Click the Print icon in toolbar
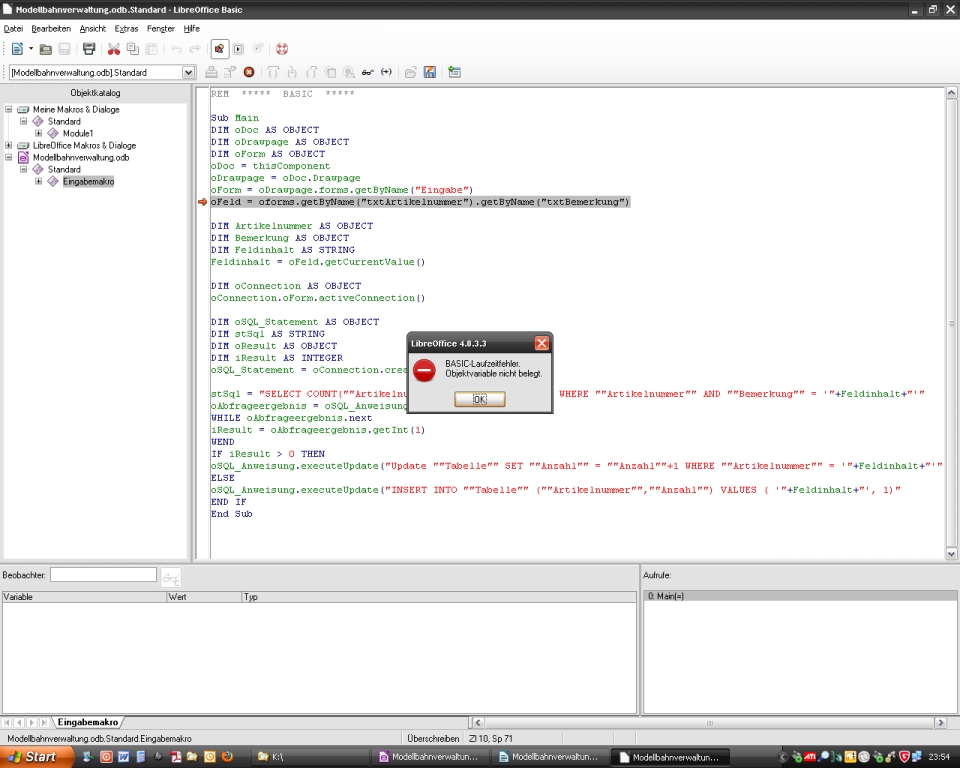The height and width of the screenshot is (768, 960). click(x=89, y=49)
